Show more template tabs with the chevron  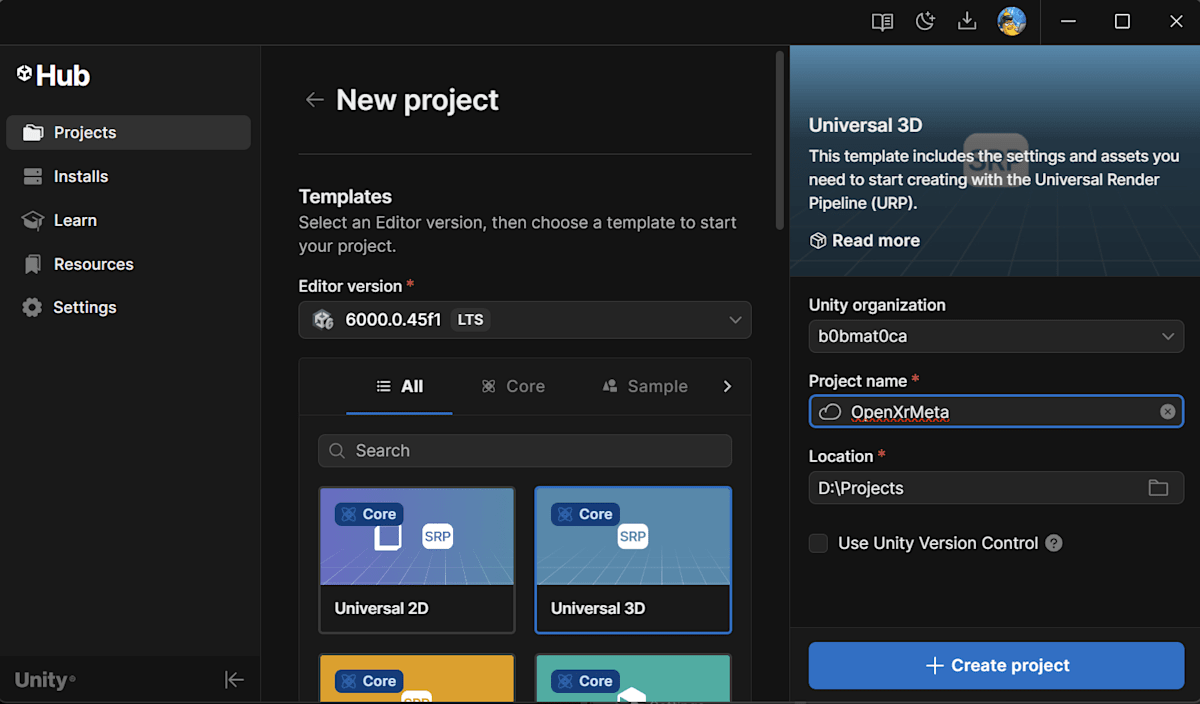pyautogui.click(x=727, y=386)
